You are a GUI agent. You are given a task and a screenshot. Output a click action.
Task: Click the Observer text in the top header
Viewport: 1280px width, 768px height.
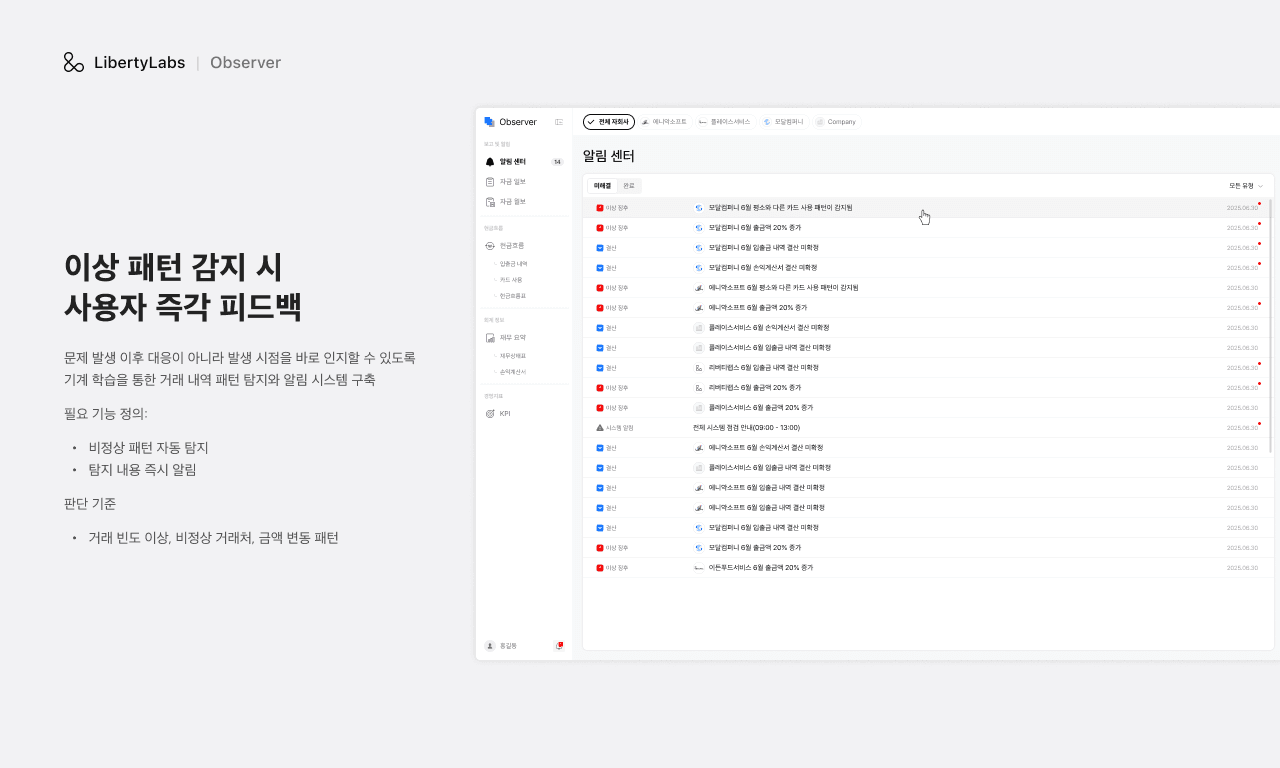pos(245,62)
